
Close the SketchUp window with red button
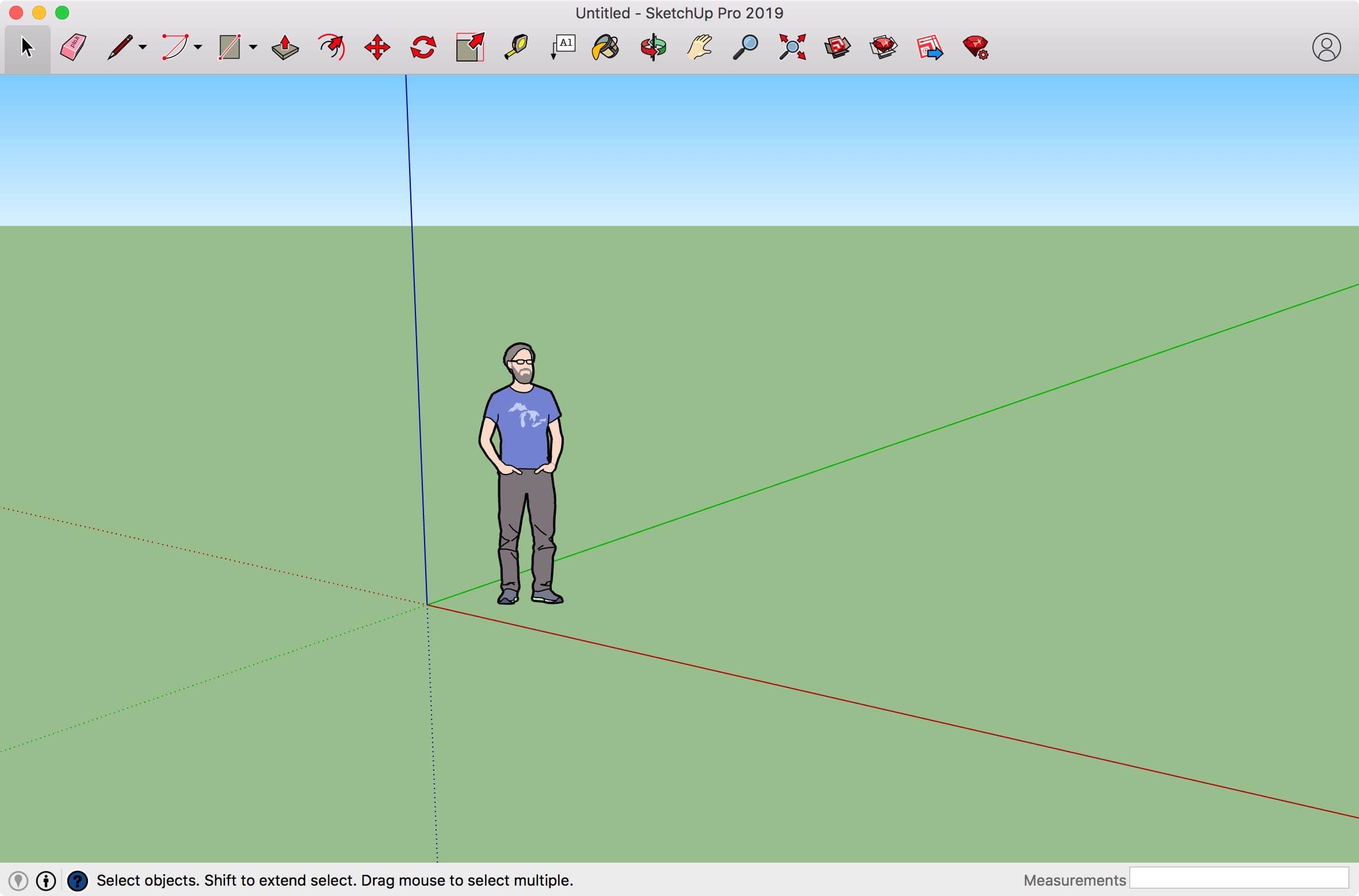16,12
